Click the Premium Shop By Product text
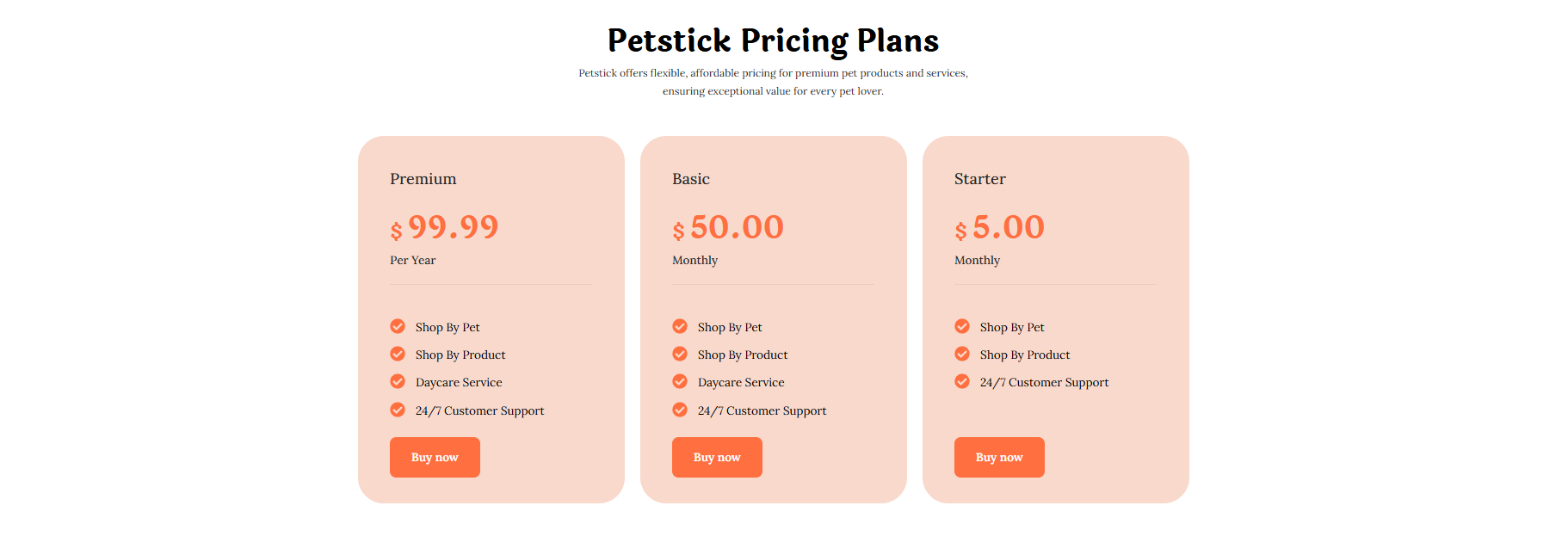This screenshot has width=1568, height=549. (x=460, y=355)
